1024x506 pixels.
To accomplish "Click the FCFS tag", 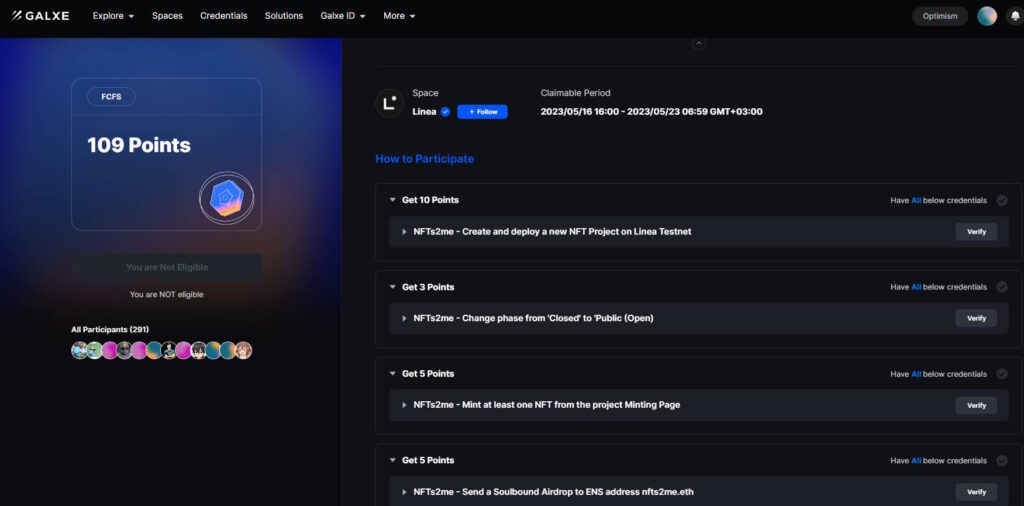I will click(x=111, y=97).
